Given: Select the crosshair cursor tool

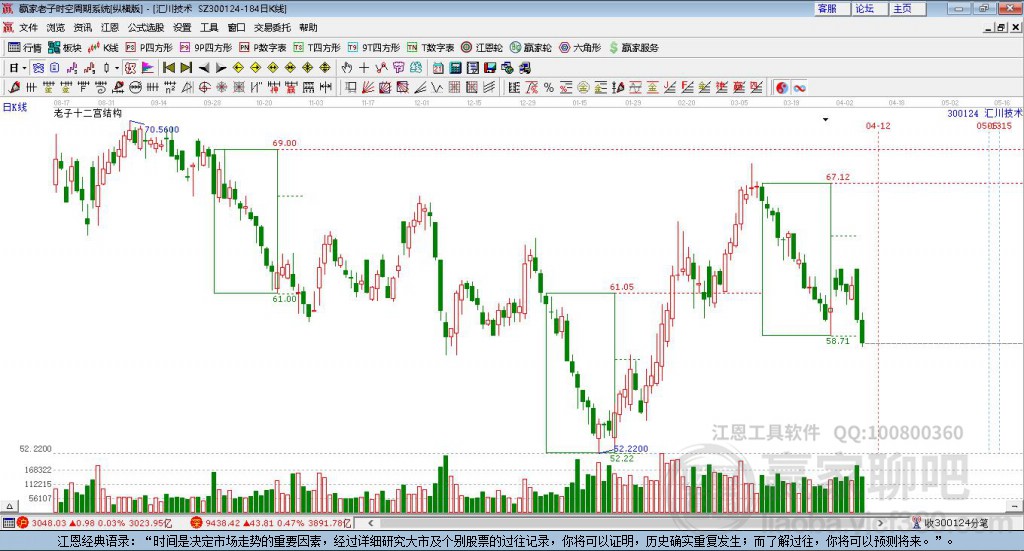Looking at the screenshot, I should (364, 68).
